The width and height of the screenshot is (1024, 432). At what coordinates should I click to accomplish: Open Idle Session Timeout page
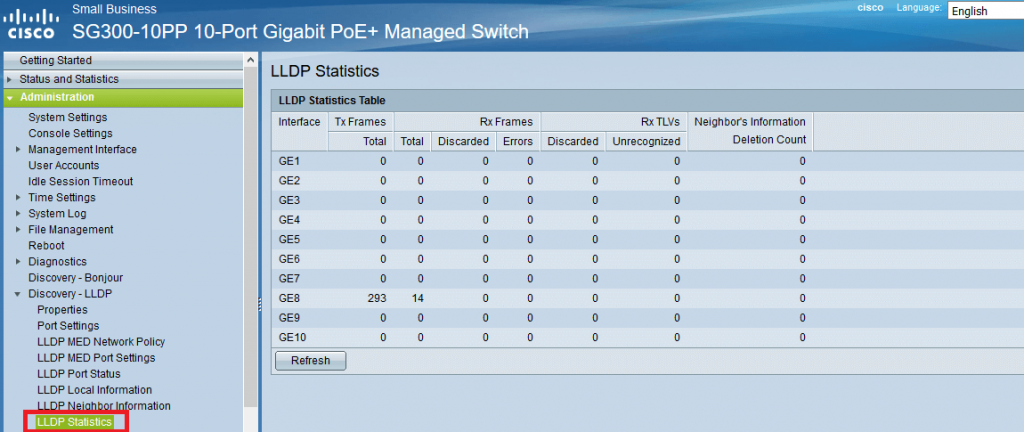click(x=80, y=181)
